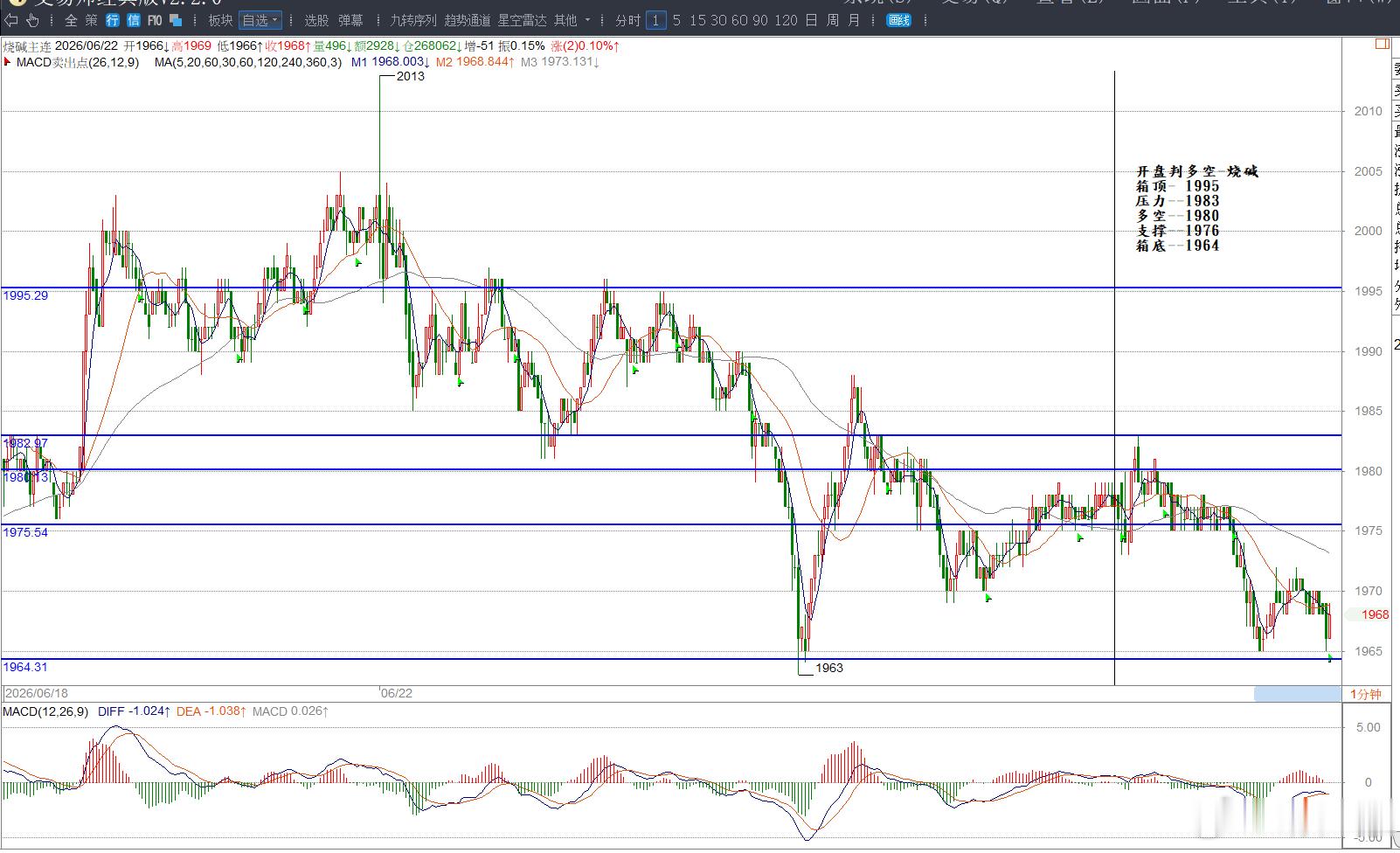Switch to the 日 daily period
Screen dimensions: 1400x853
click(811, 20)
